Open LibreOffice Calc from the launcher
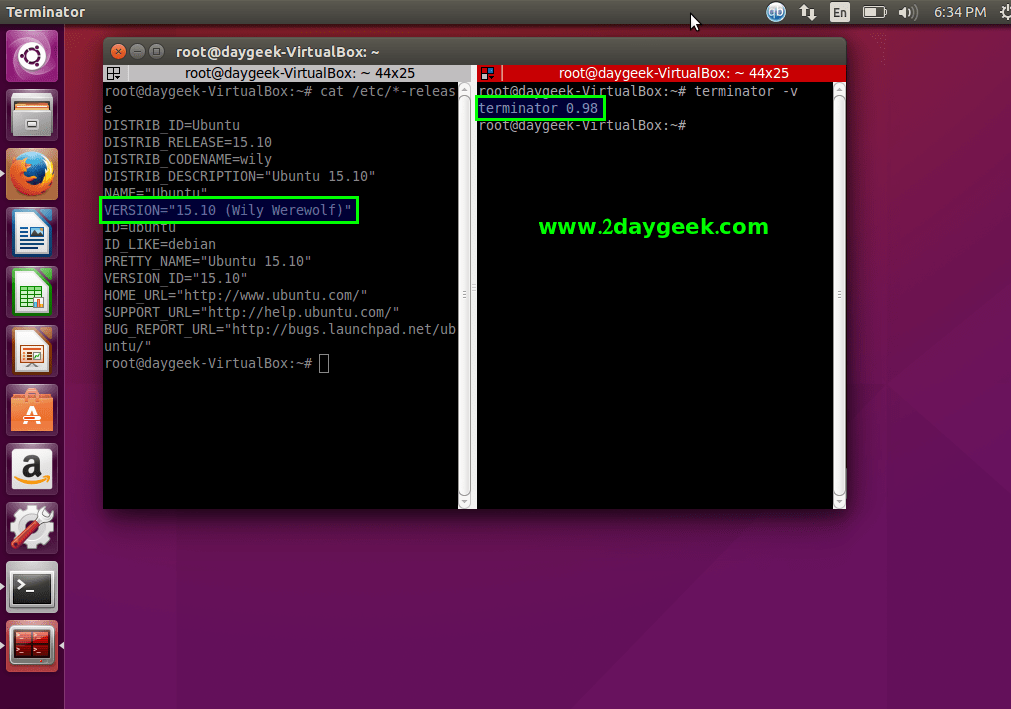Viewport: 1011px width, 709px height. (31, 291)
